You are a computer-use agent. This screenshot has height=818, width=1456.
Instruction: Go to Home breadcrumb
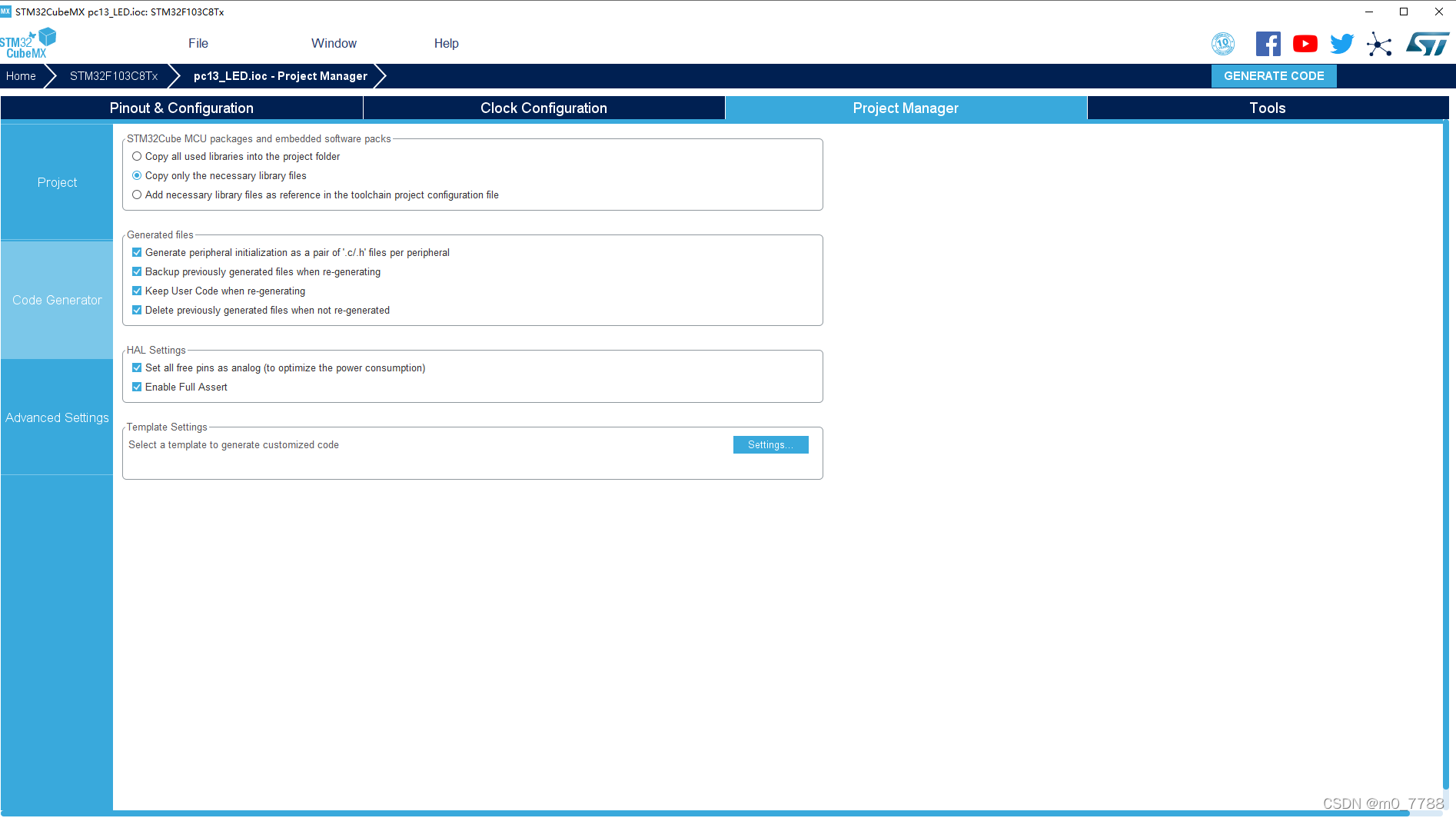[21, 76]
